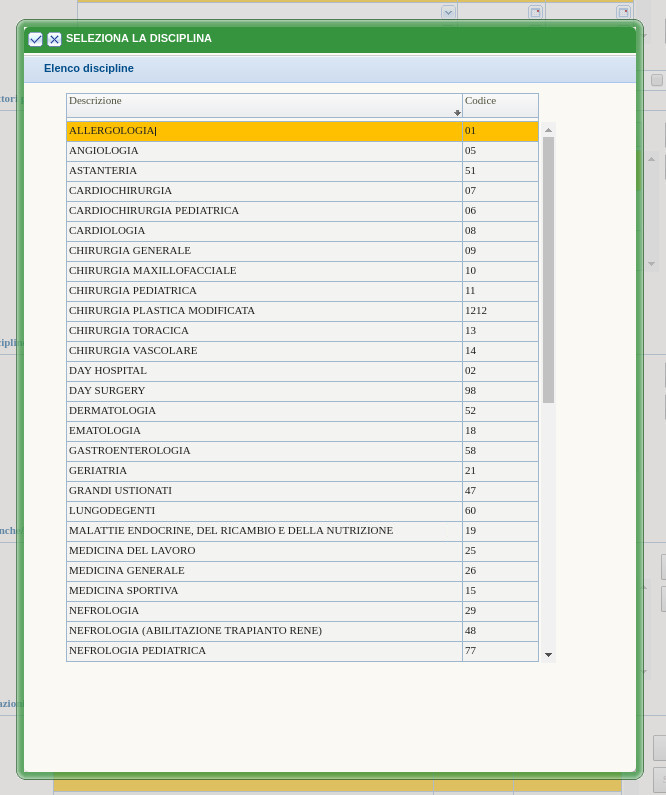Click the sort arrow in Descrizione column
Screen dimensions: 666x795
457,113
